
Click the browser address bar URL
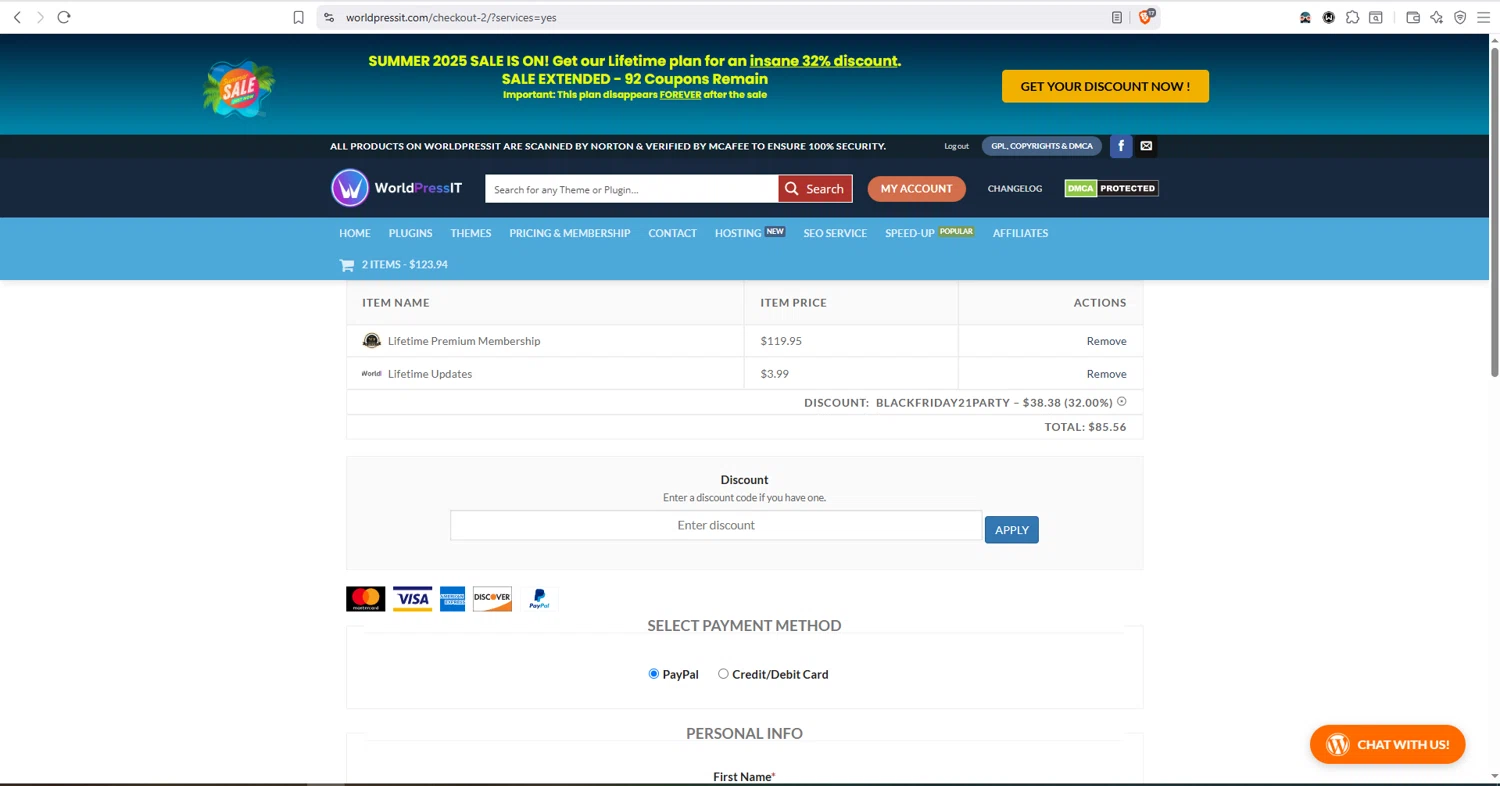(x=451, y=17)
